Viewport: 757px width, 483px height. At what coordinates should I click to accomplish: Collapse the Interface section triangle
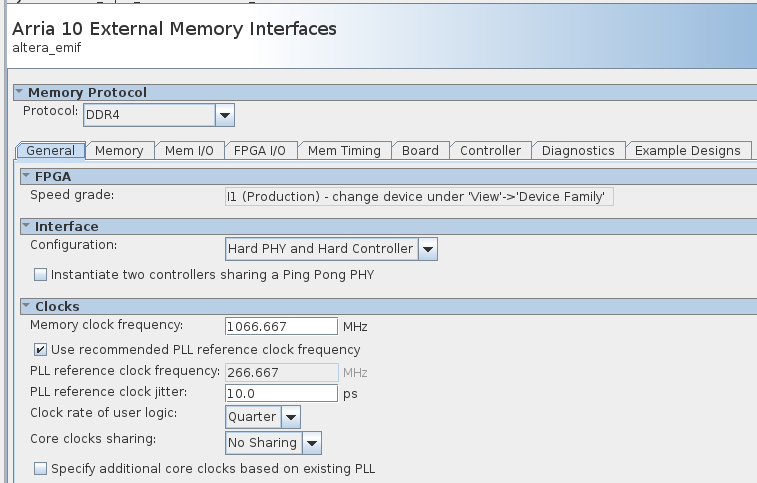click(x=26, y=227)
